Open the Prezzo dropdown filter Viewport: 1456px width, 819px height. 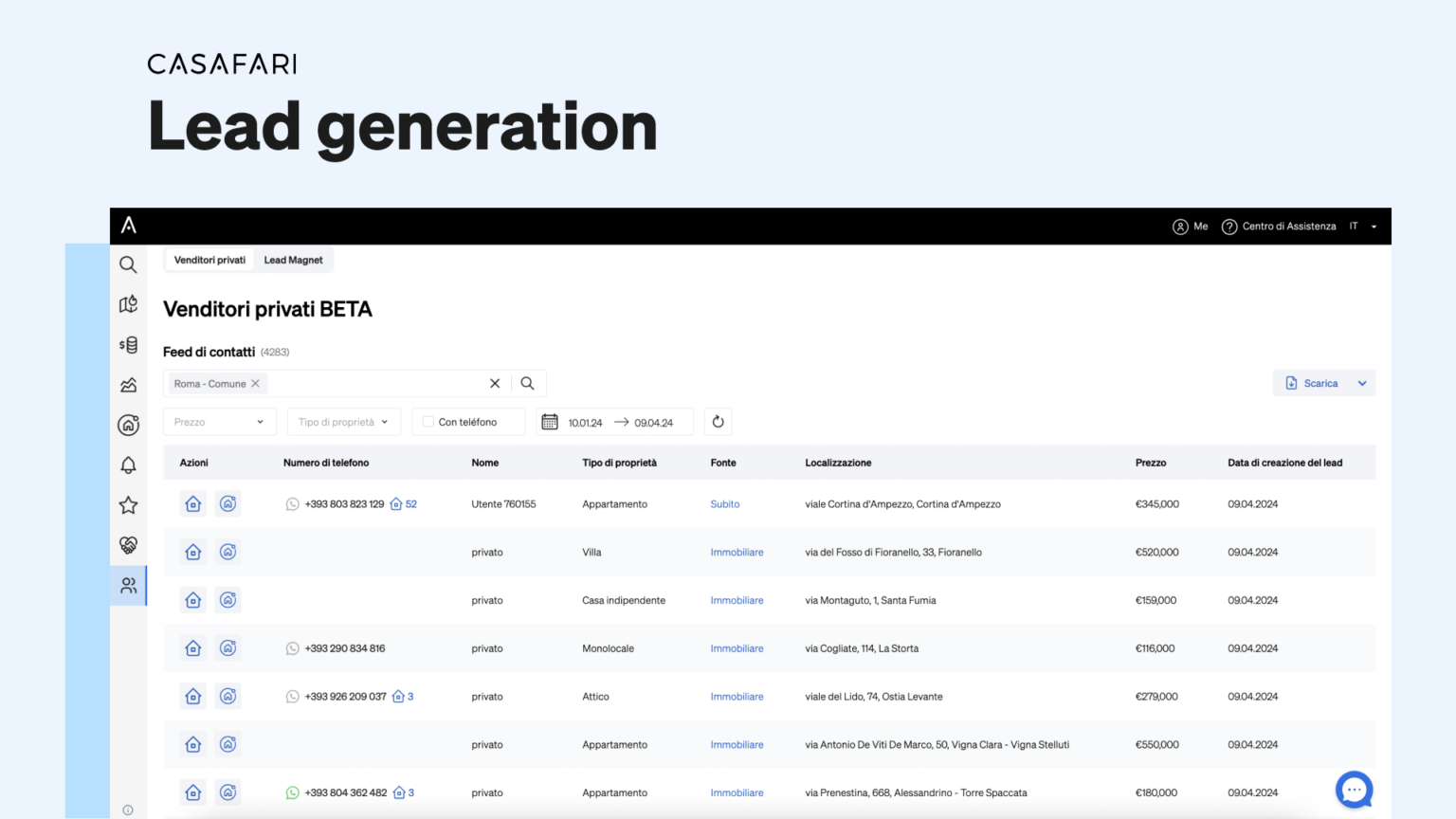tap(220, 422)
